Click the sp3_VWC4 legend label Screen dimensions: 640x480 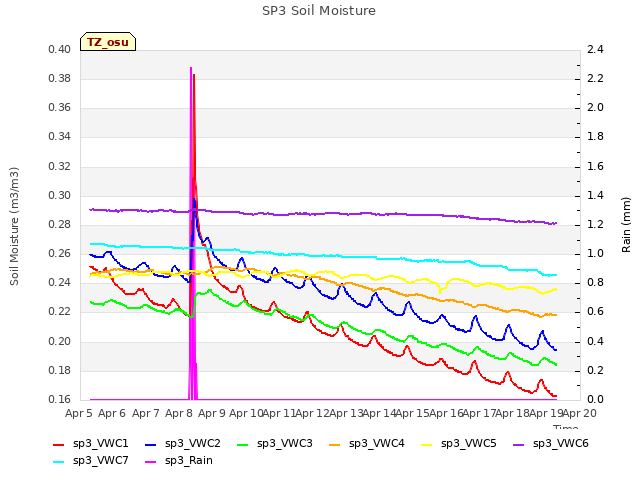376,444
